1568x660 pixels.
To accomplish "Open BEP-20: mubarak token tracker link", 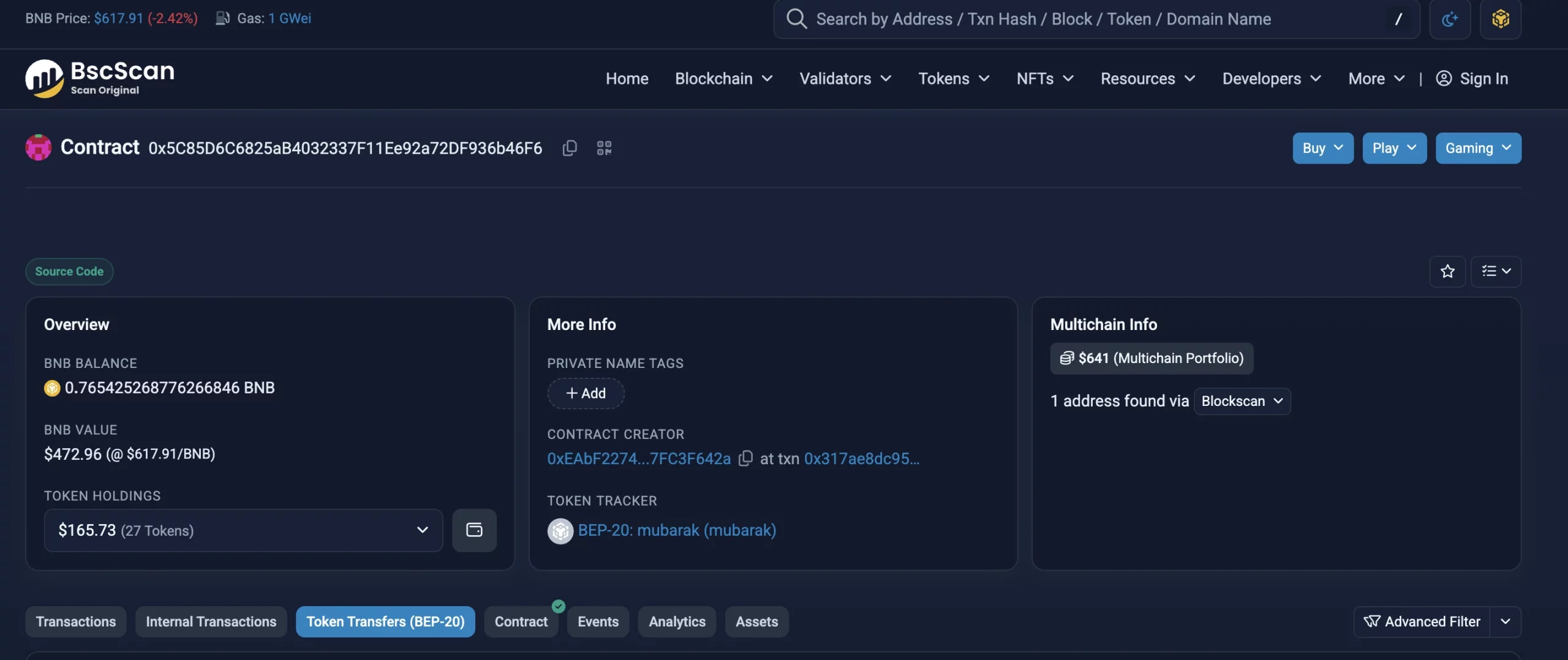I will [x=677, y=530].
